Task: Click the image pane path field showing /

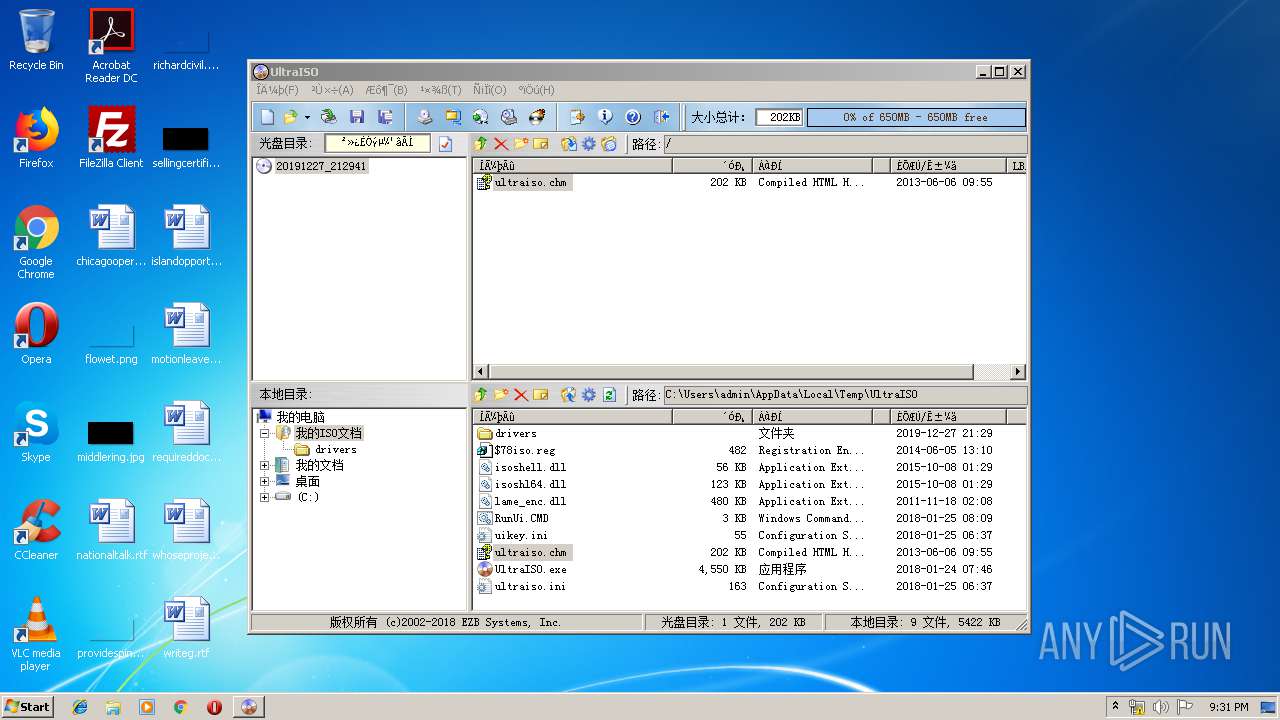Action: click(844, 144)
